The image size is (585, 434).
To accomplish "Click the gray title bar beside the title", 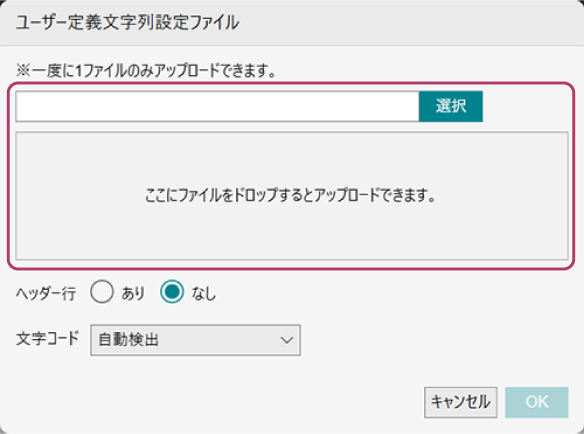I will point(410,22).
